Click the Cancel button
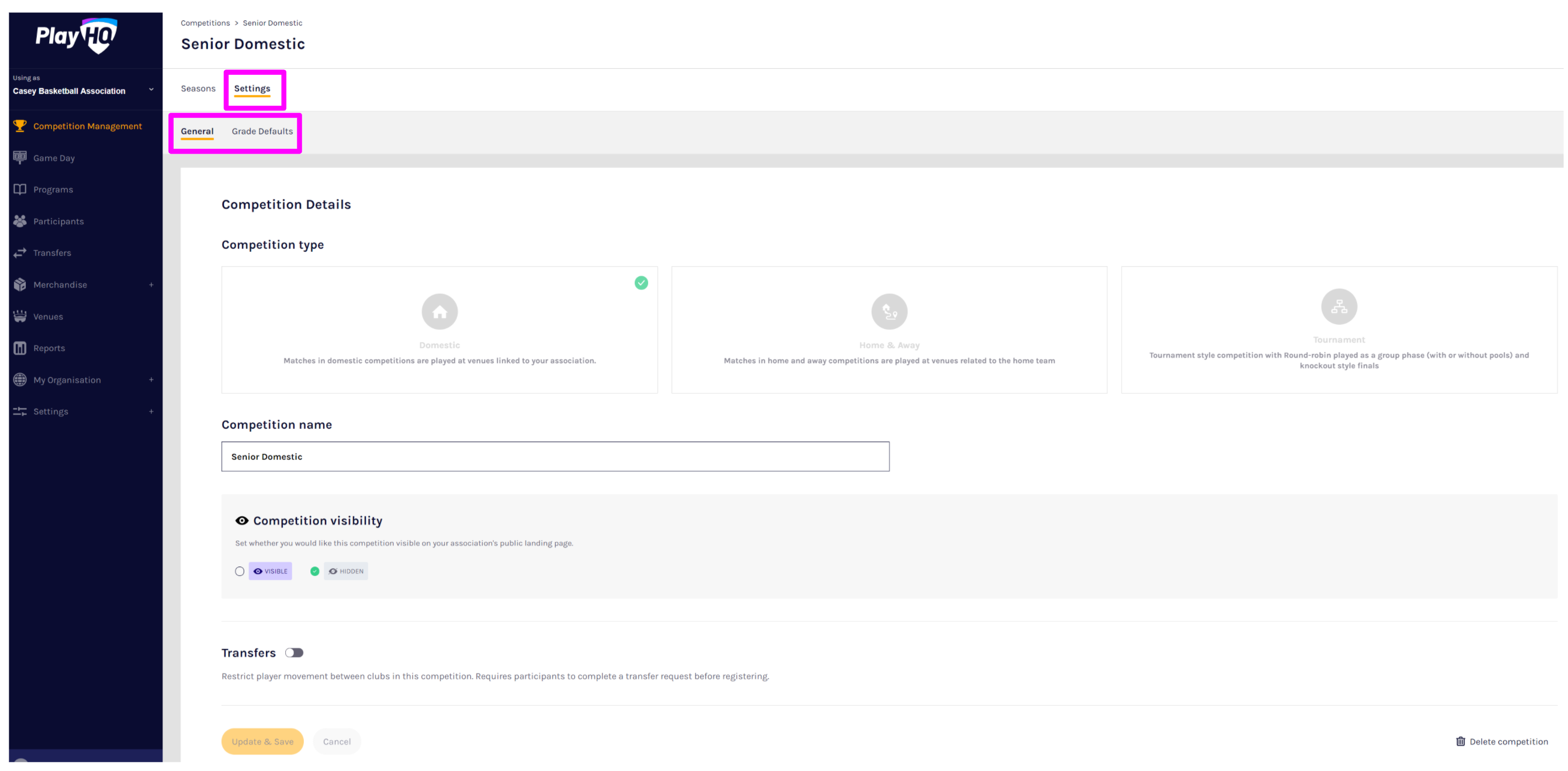 pyautogui.click(x=337, y=741)
